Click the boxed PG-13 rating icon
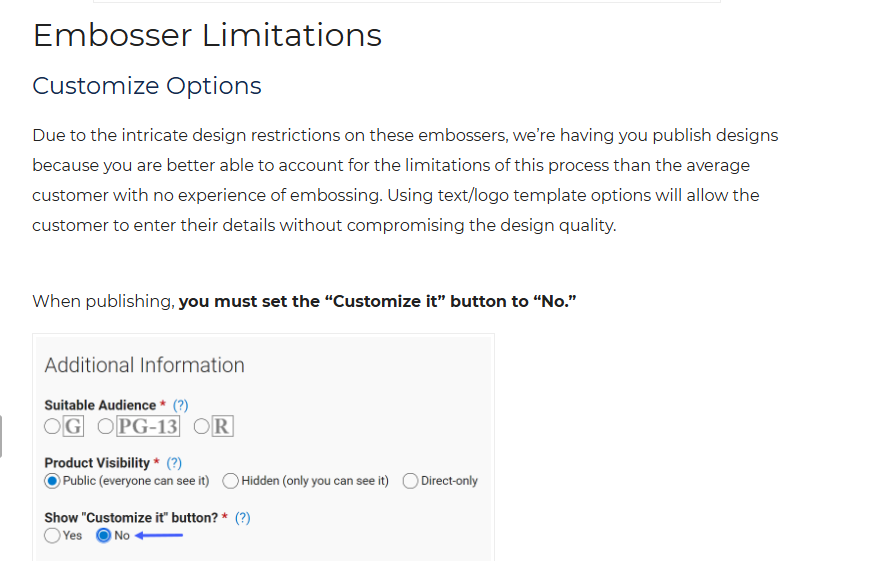This screenshot has height=561, width=875. (x=148, y=426)
